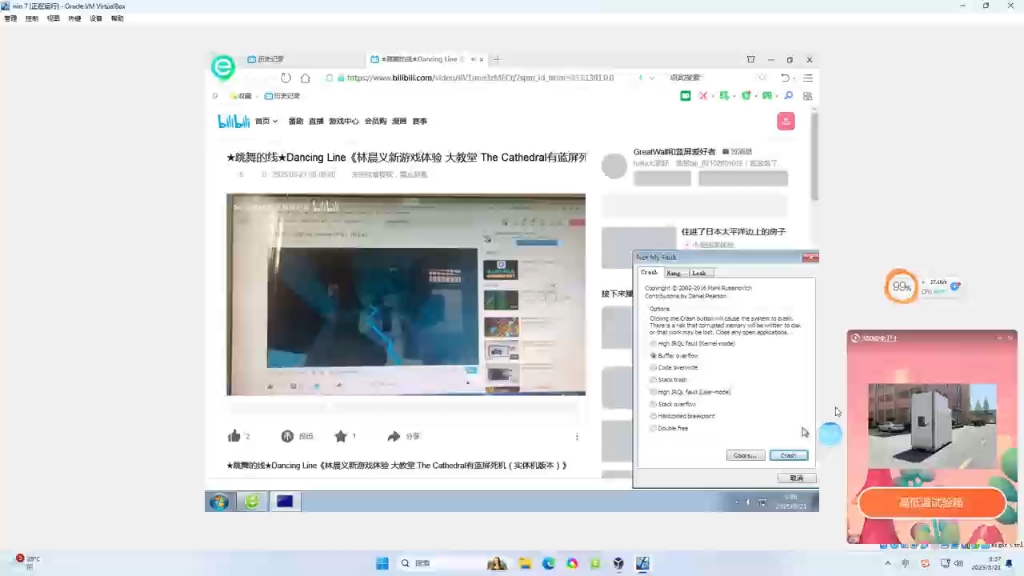Click the 99% memory usage circle widget

click(901, 287)
